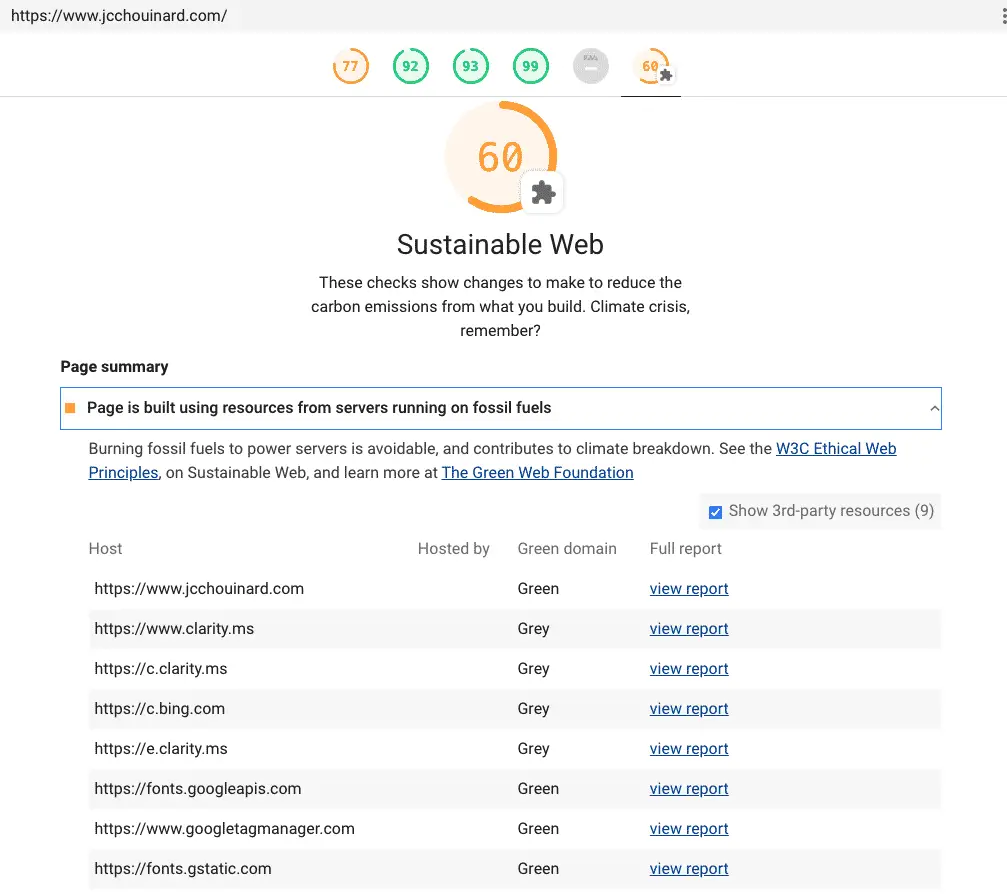Select host cell https://fonts.gstatic.com
The width and height of the screenshot is (1007, 894).
[x=183, y=868]
